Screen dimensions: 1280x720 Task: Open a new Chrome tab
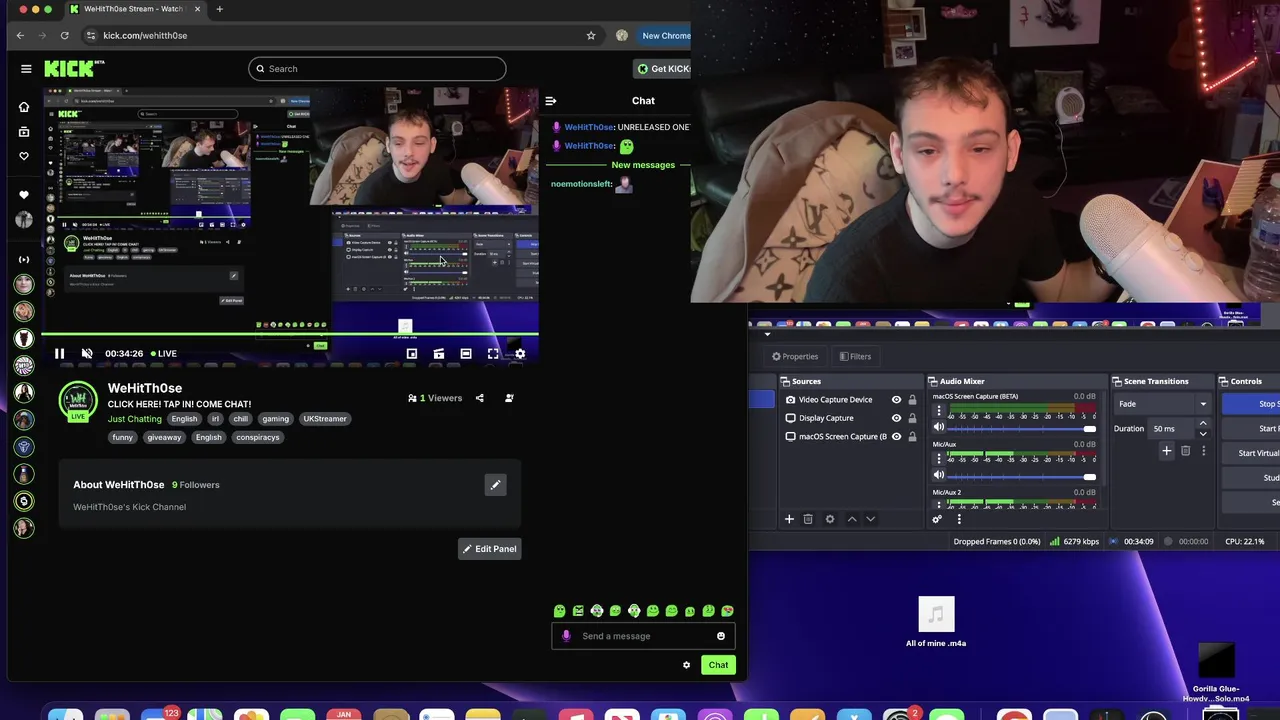(x=219, y=9)
